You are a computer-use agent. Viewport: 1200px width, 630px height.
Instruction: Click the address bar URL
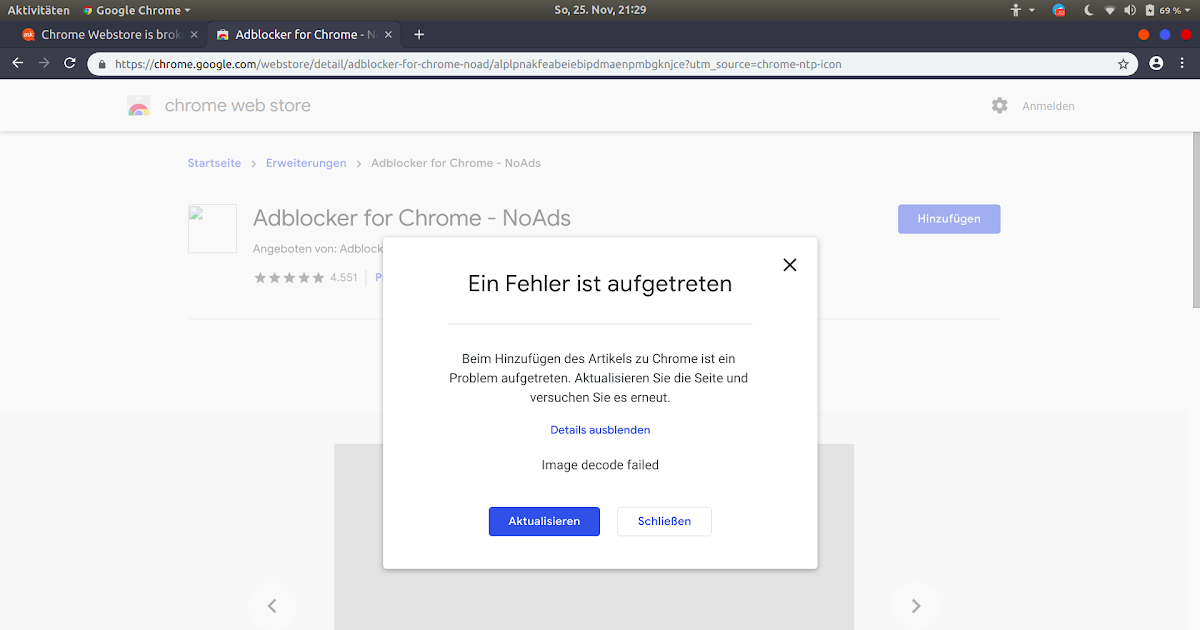tap(478, 63)
